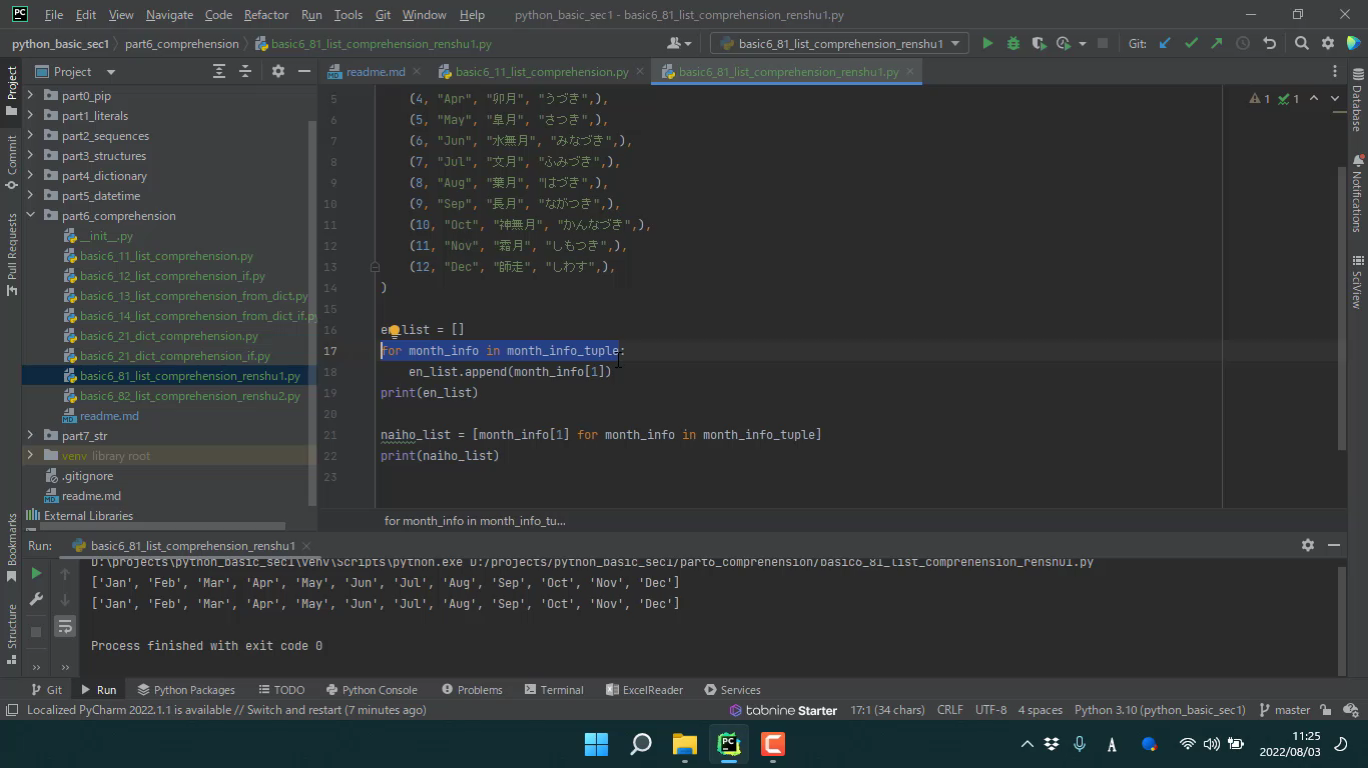This screenshot has width=1368, height=768.
Task: Click the intention lightbulb in editor
Action: pyautogui.click(x=394, y=330)
